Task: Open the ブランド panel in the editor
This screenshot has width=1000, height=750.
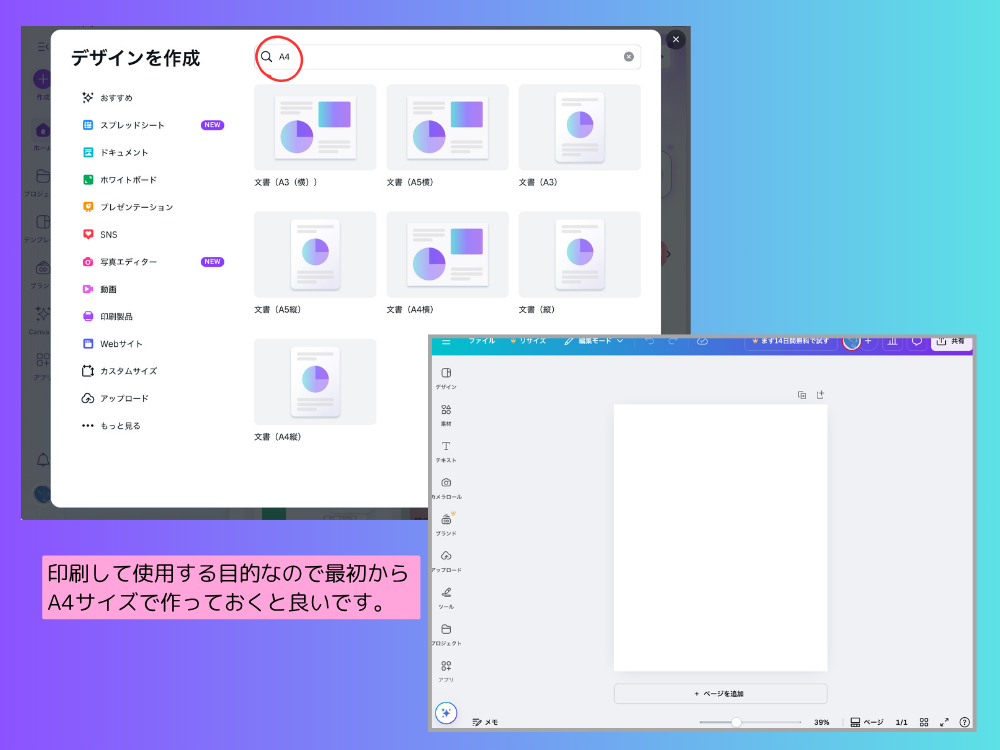Action: (446, 524)
